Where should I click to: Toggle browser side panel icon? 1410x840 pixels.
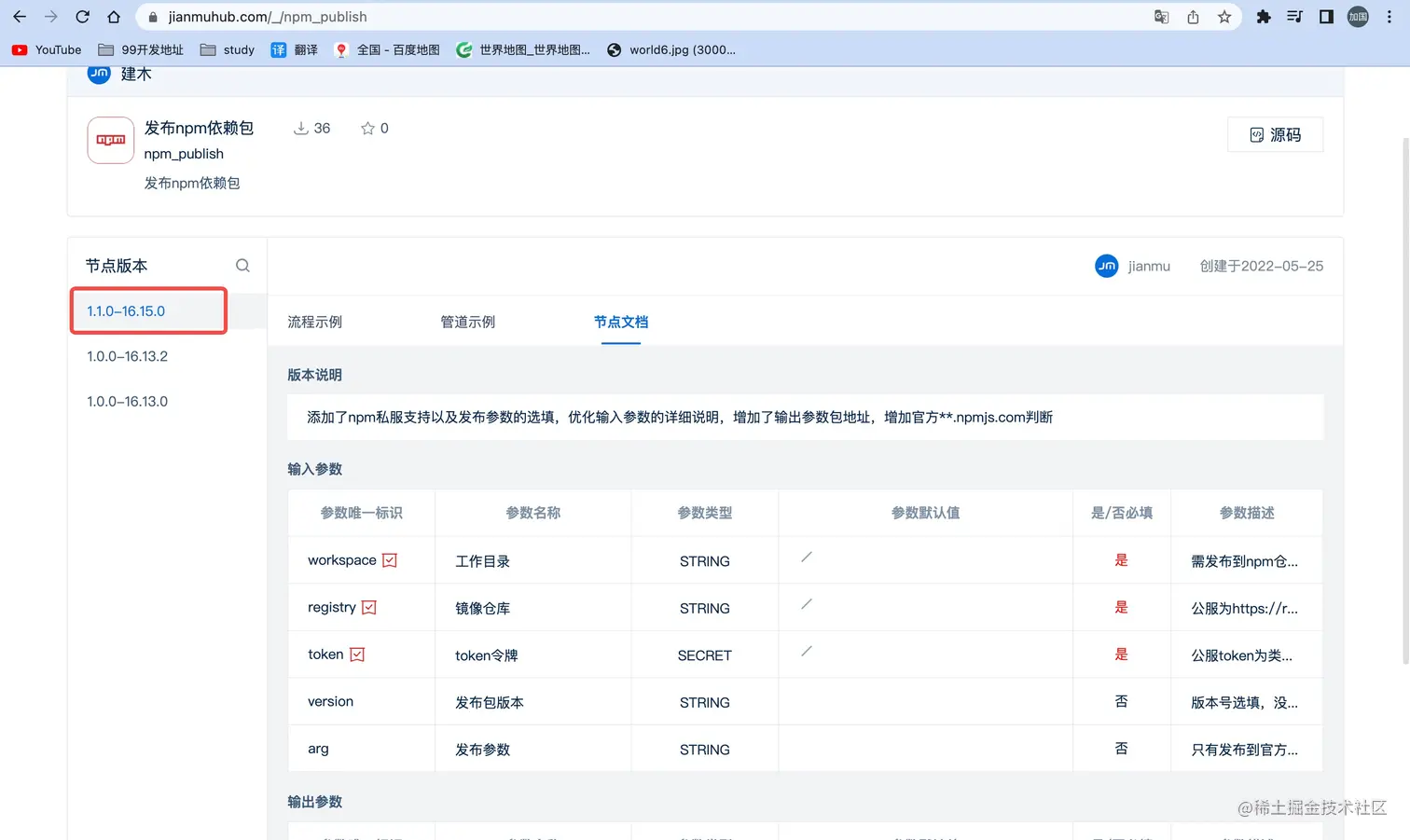tap(1326, 17)
